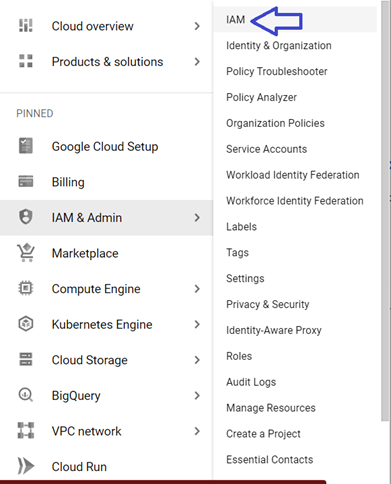The height and width of the screenshot is (484, 391).
Task: Expand the IAM & Admin chevron
Action: 197,218
